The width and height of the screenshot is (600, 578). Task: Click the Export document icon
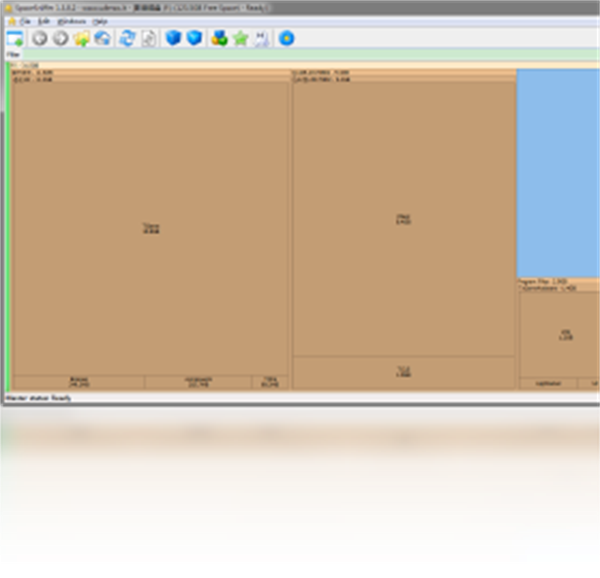[x=148, y=38]
